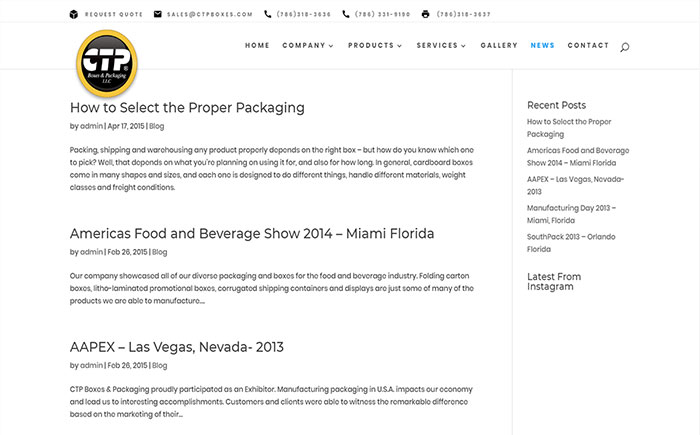The image size is (700, 435).
Task: Click Blog category on Apr 17 post
Action: (156, 126)
